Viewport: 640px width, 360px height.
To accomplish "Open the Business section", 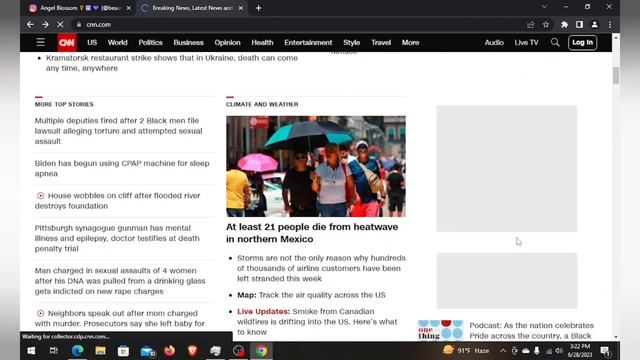I will coord(189,42).
